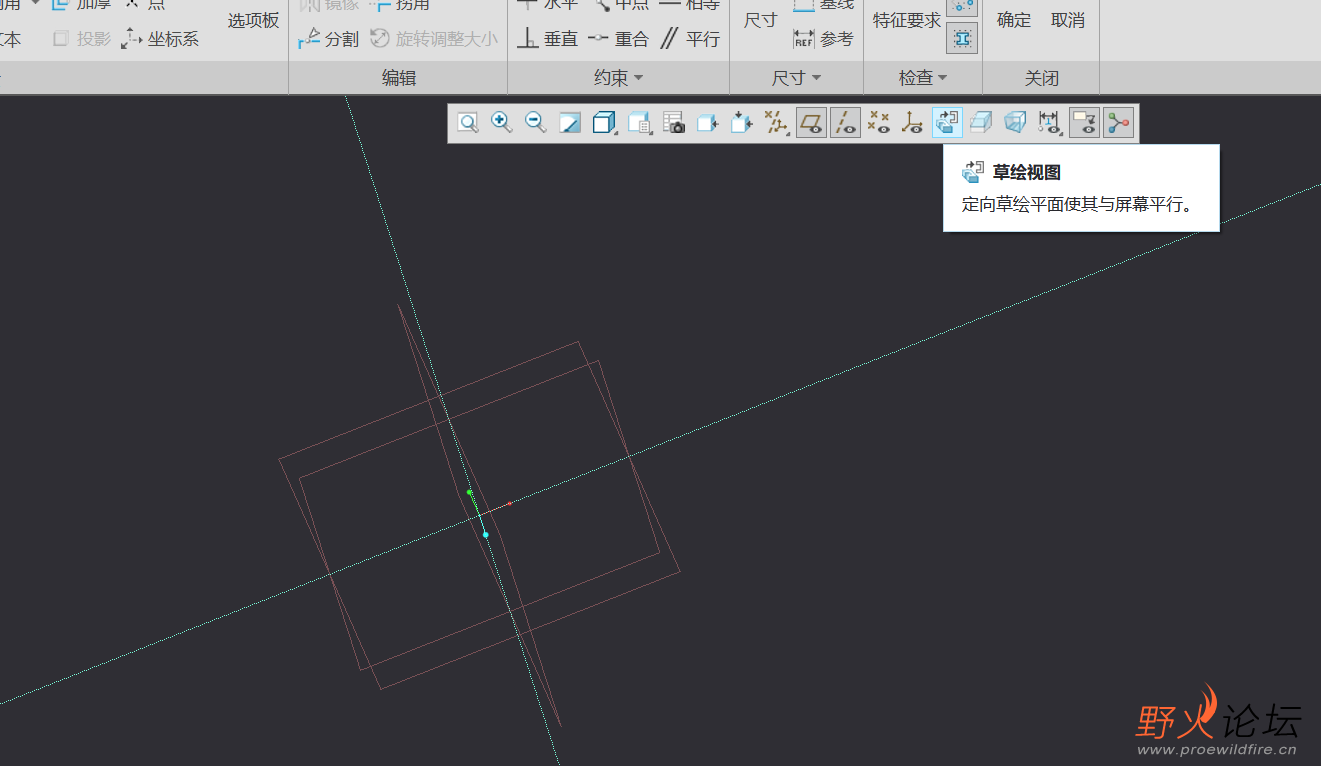Select the Zoom Out tool

[536, 123]
